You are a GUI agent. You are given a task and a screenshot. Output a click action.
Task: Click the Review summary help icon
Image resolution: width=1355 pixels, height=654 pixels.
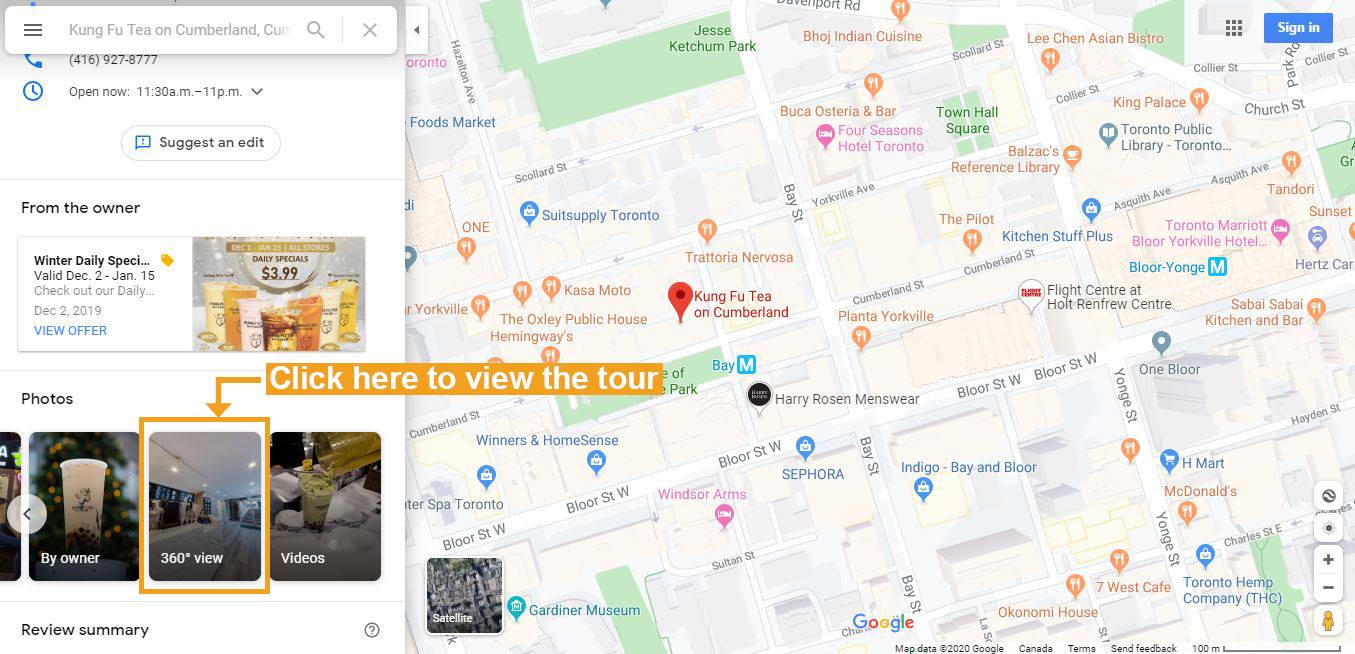(372, 630)
